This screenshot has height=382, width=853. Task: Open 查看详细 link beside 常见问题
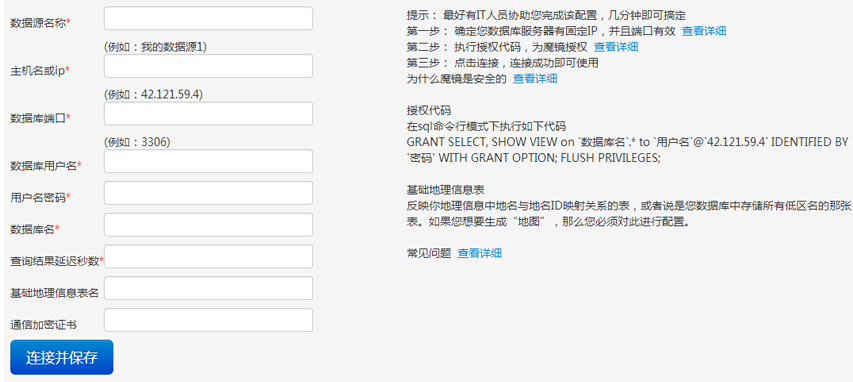(479, 253)
